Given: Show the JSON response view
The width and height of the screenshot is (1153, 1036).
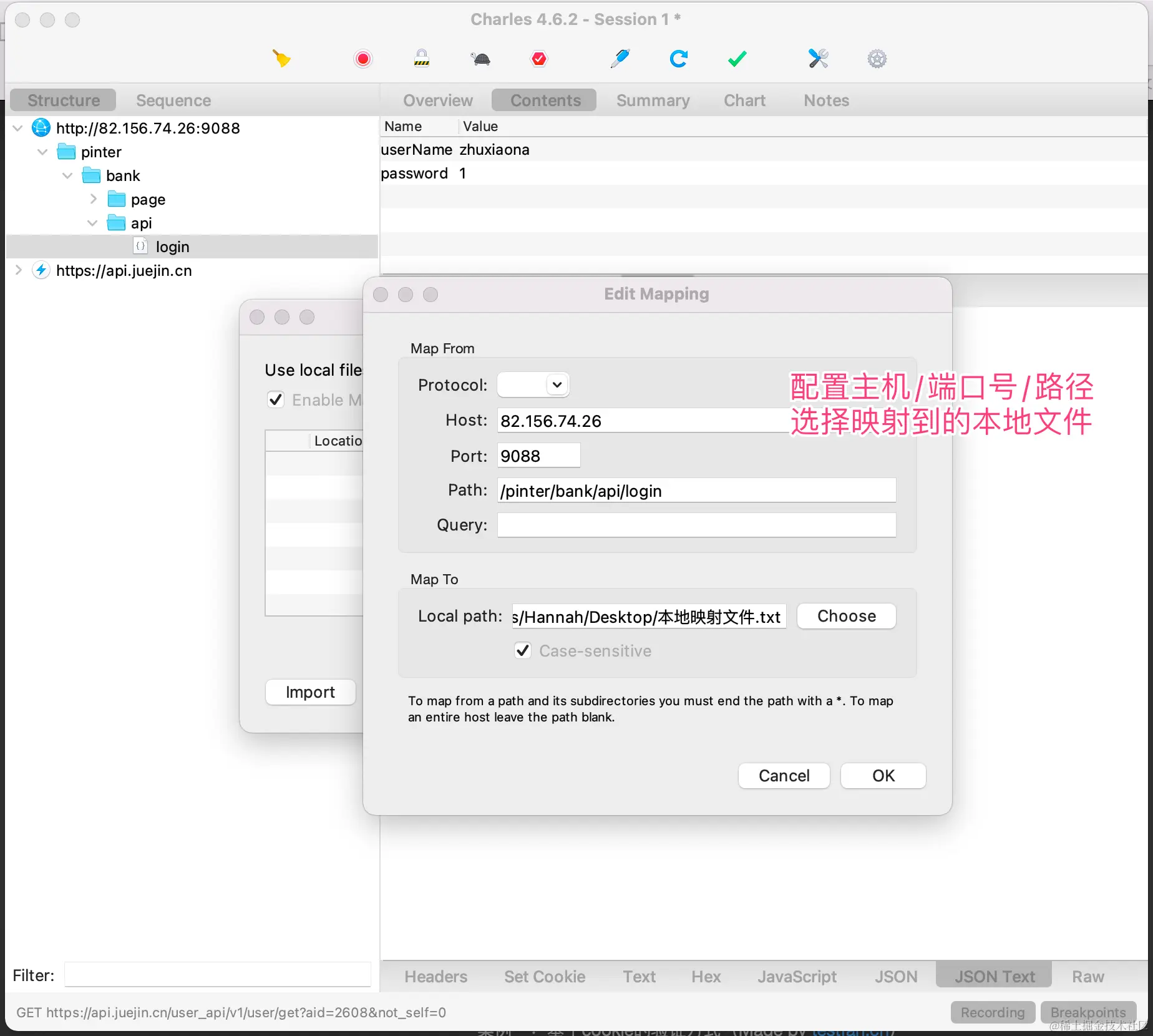Looking at the screenshot, I should [895, 977].
